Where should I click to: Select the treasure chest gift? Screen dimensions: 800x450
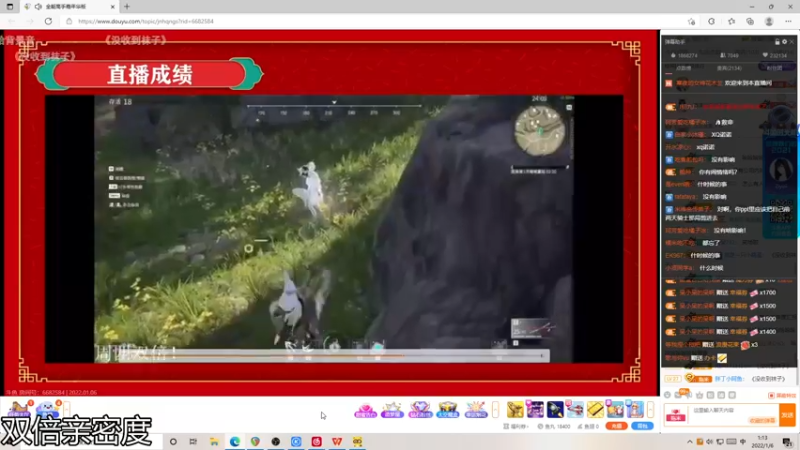pos(448,410)
